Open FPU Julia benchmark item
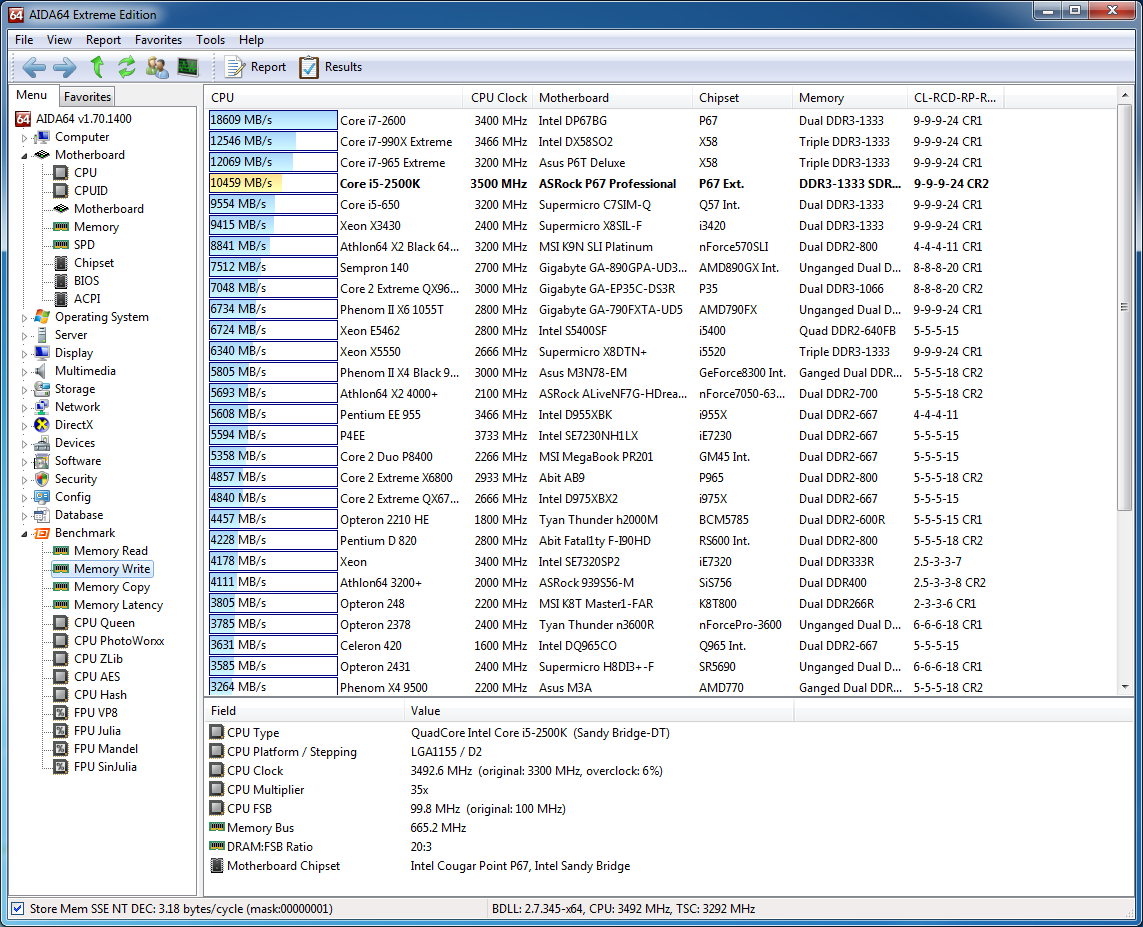Screen dimensions: 1143x927 point(97,731)
